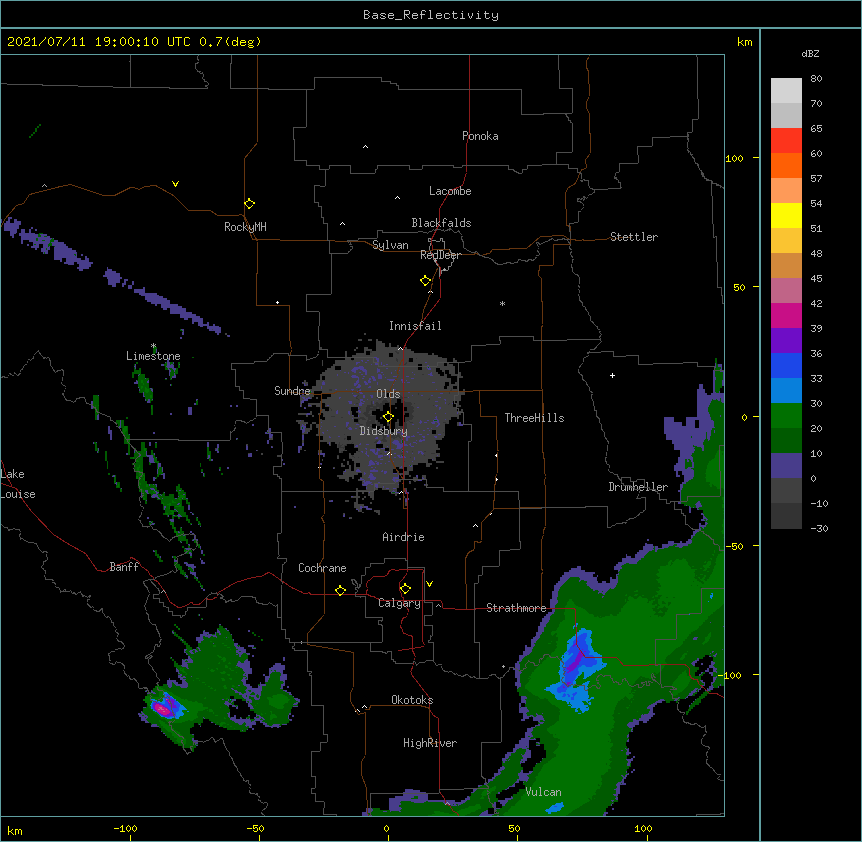862x842 pixels.
Task: Click the blue 36-33 dBZ legend swatch
Action: coord(786,365)
